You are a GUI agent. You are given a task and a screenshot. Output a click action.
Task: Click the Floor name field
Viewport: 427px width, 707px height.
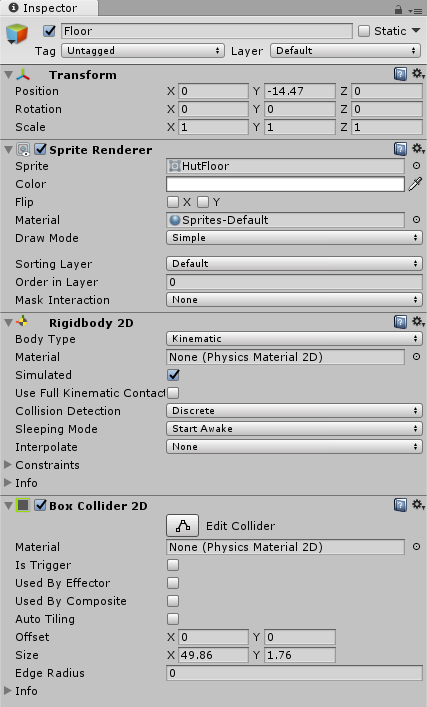click(207, 31)
